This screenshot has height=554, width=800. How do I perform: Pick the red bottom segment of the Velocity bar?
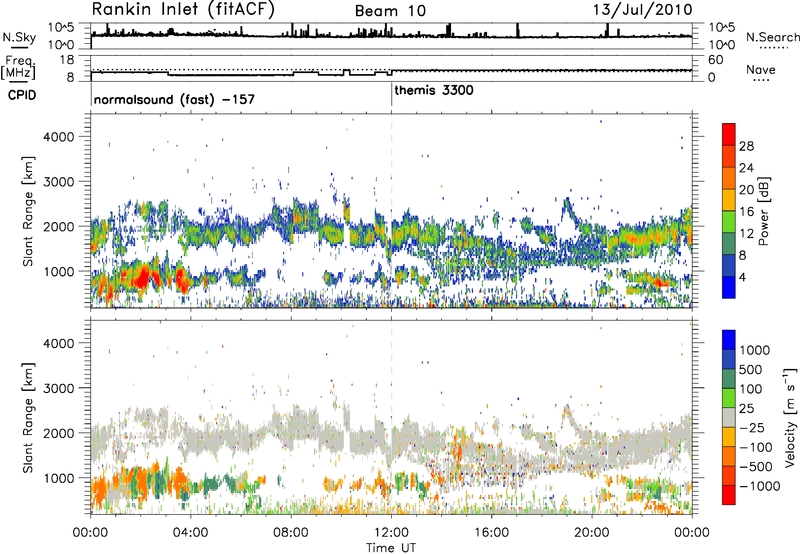[729, 495]
